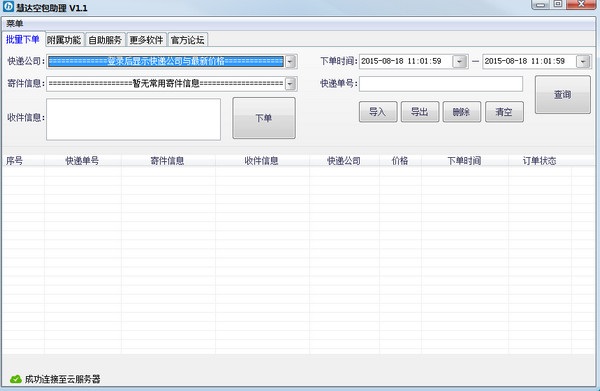Screen dimensions: 600x391
Task: Open the 菜单 menu
Action: [x=15, y=24]
